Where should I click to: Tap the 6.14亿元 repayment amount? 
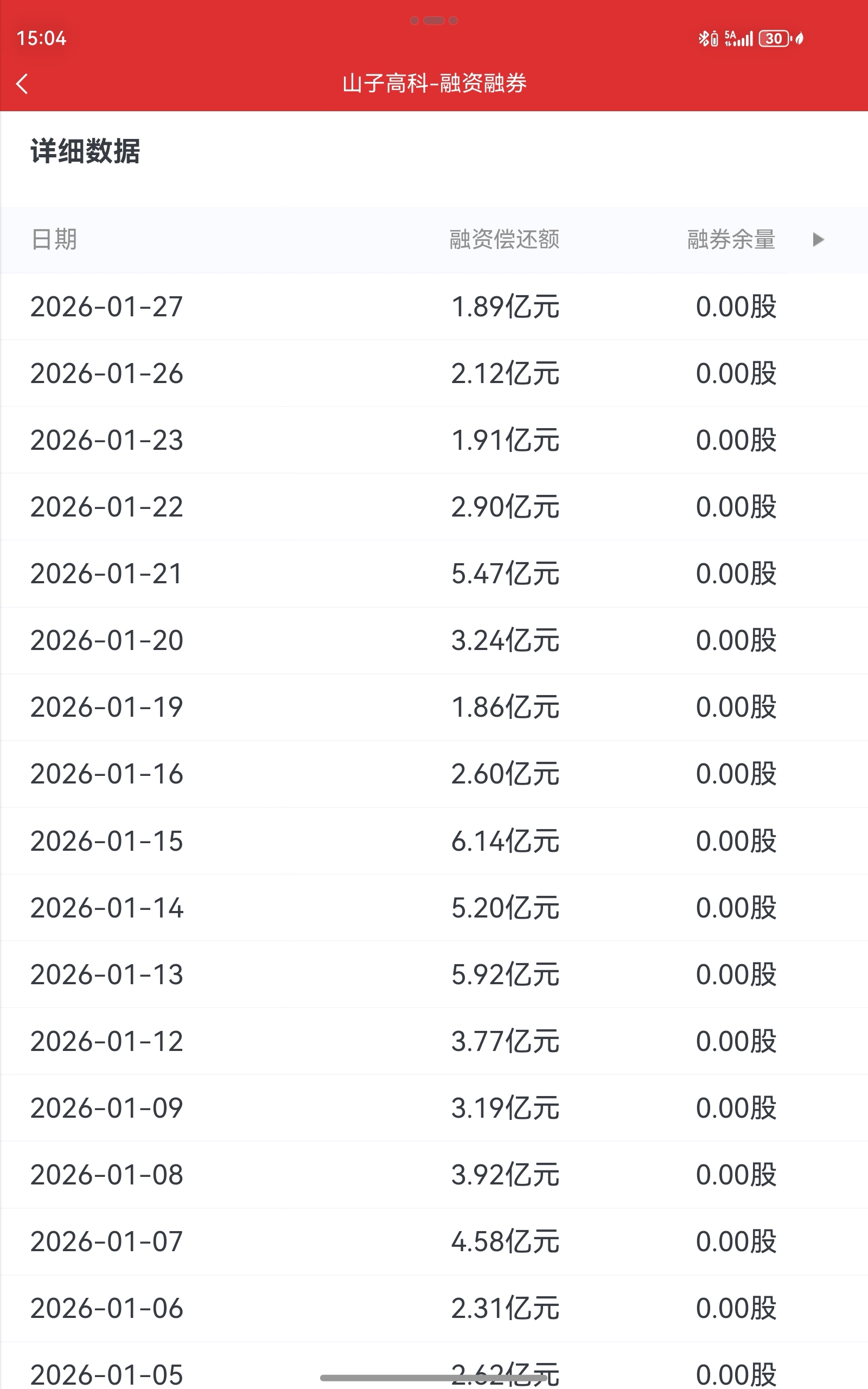[505, 842]
